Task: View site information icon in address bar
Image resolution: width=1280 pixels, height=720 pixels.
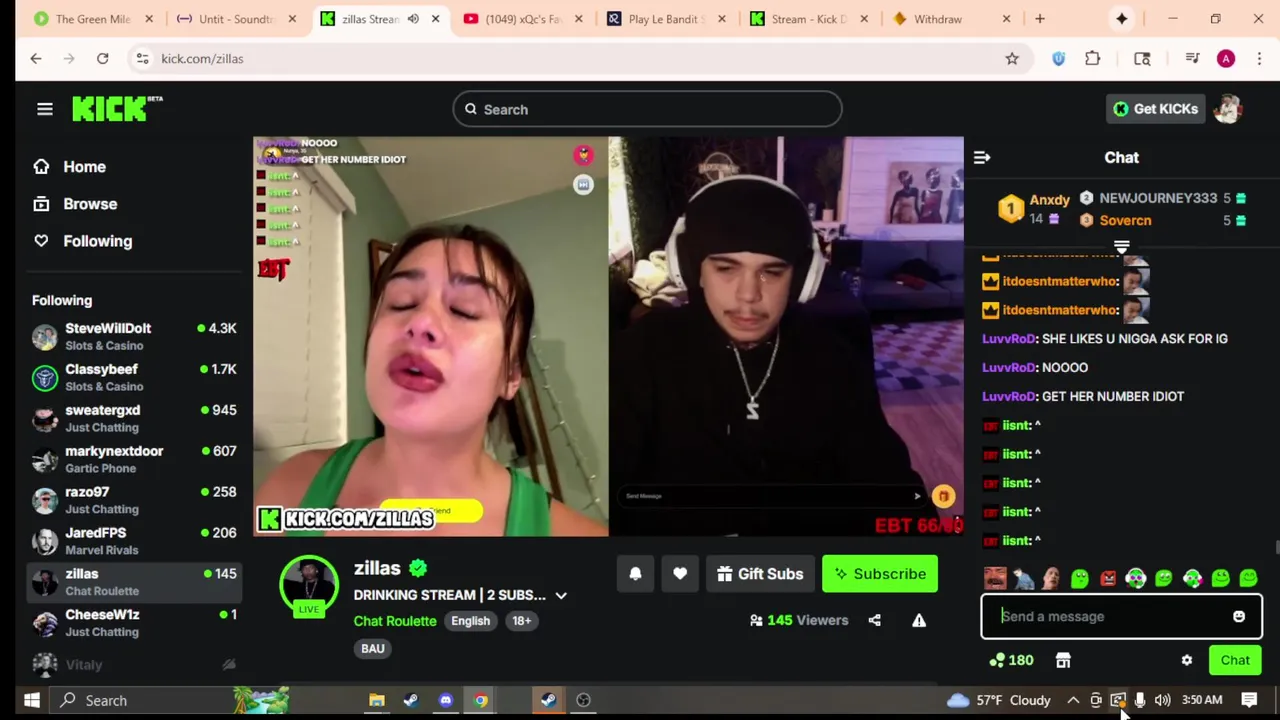Action: (142, 59)
